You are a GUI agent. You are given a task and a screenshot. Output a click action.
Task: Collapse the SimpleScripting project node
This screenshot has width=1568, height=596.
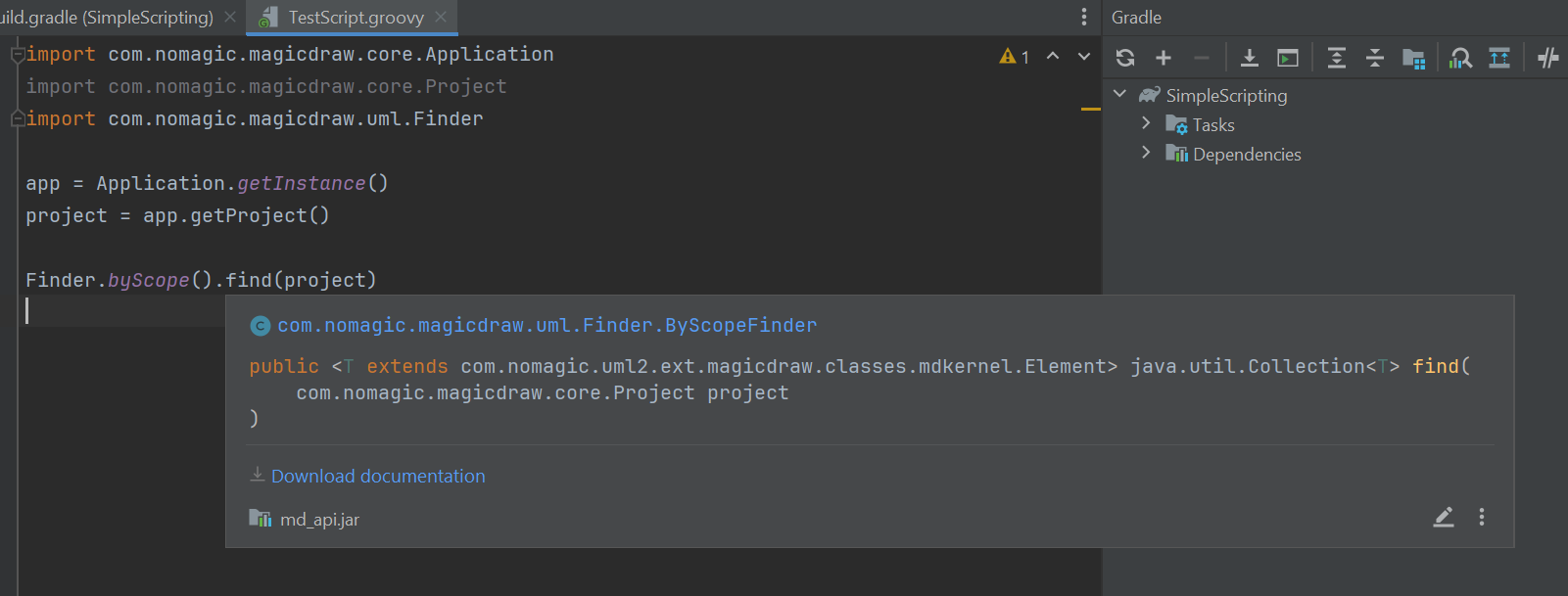1119,93
